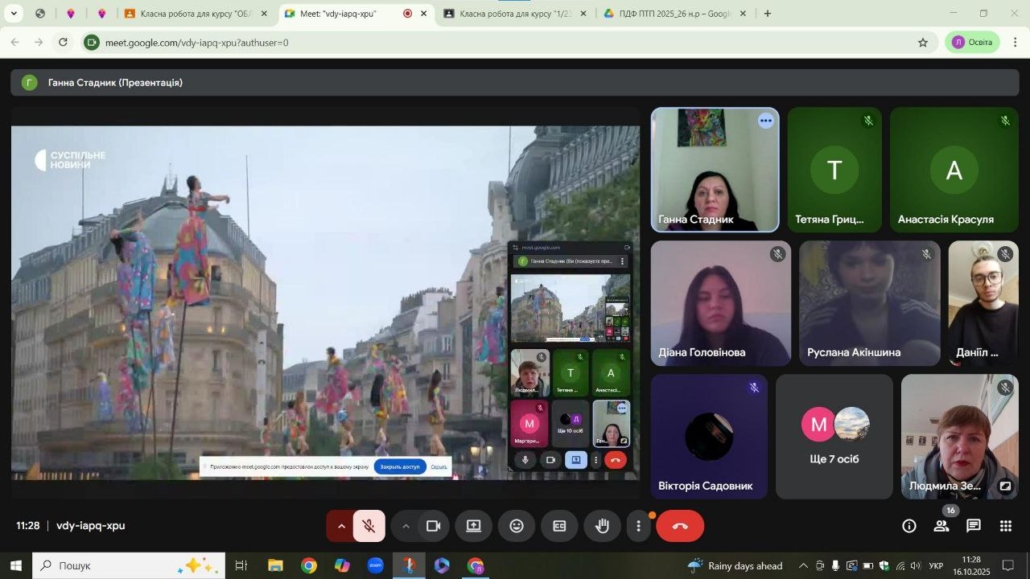
Task: Expand video settings arrow beside camera
Action: 406,526
